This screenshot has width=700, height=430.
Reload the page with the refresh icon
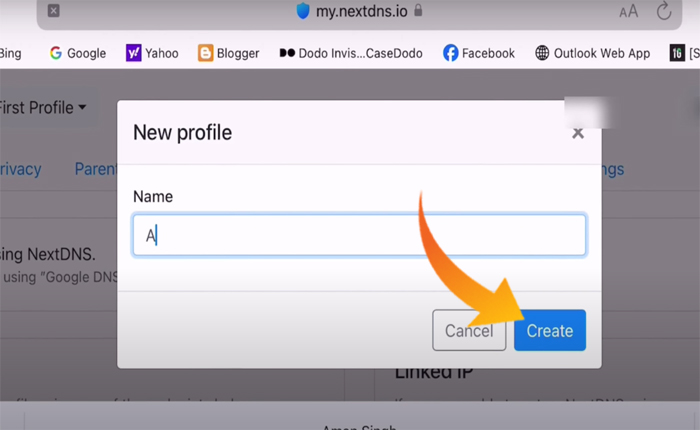click(664, 12)
